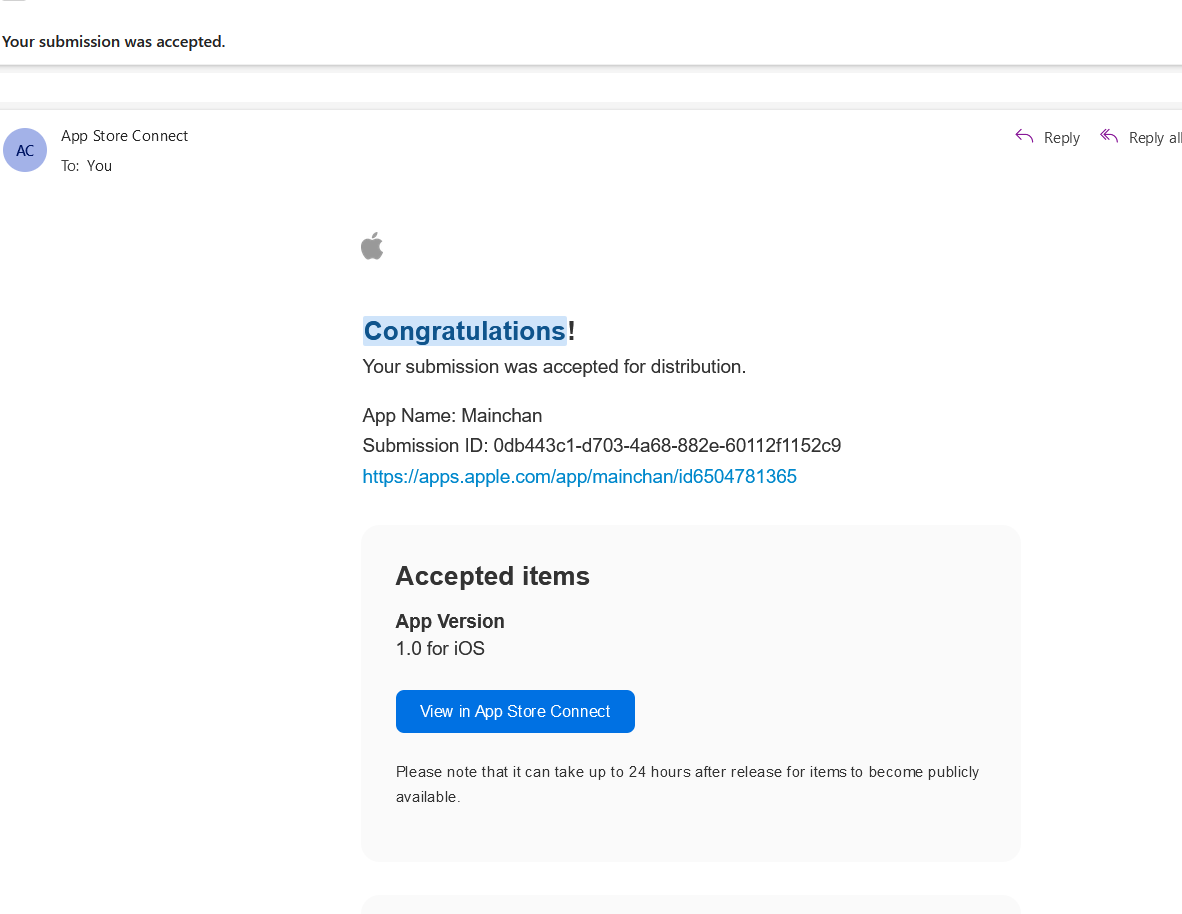The width and height of the screenshot is (1182, 914).
Task: Click View in App Store Connect button
Action: click(515, 711)
